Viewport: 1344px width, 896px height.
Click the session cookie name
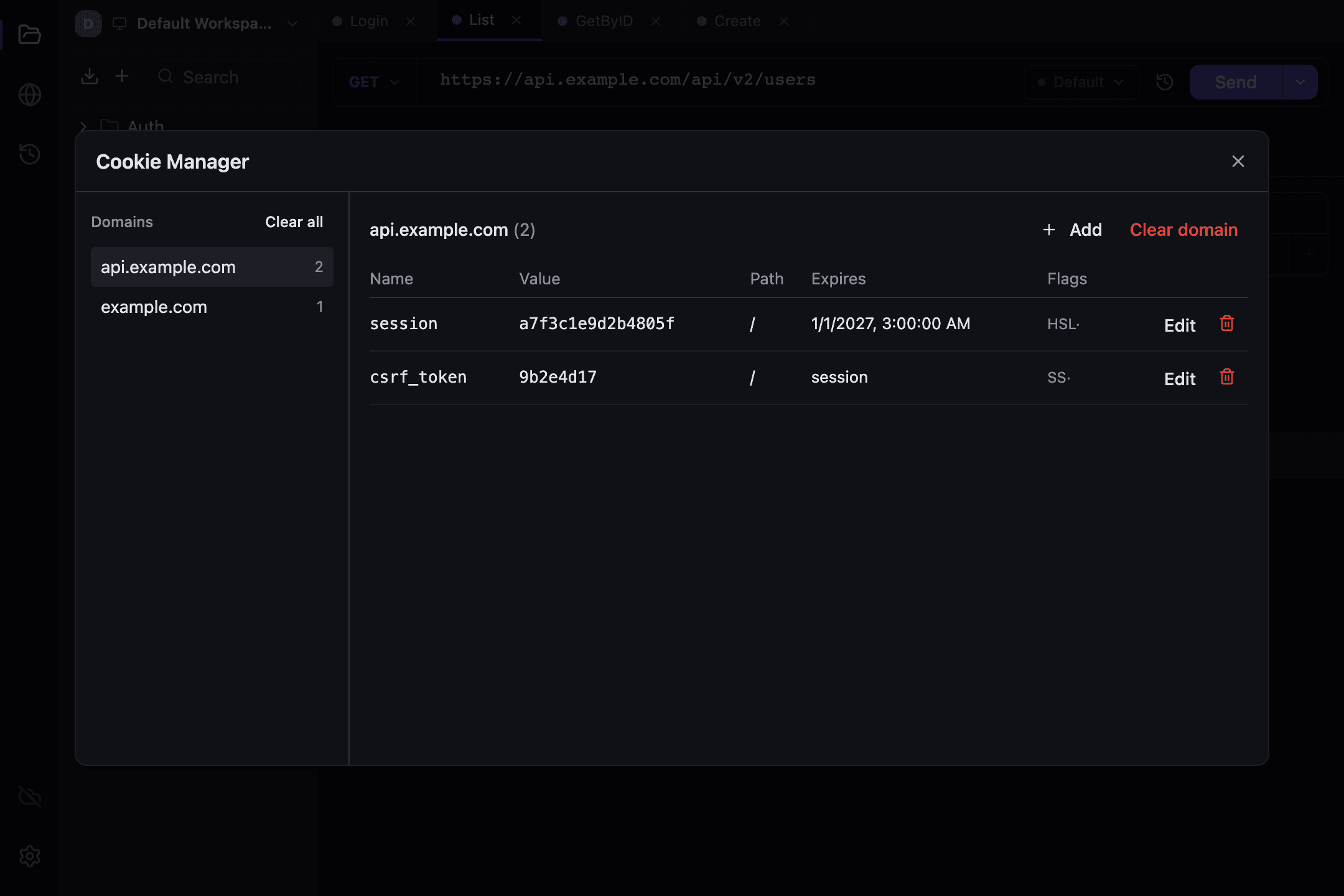(403, 324)
